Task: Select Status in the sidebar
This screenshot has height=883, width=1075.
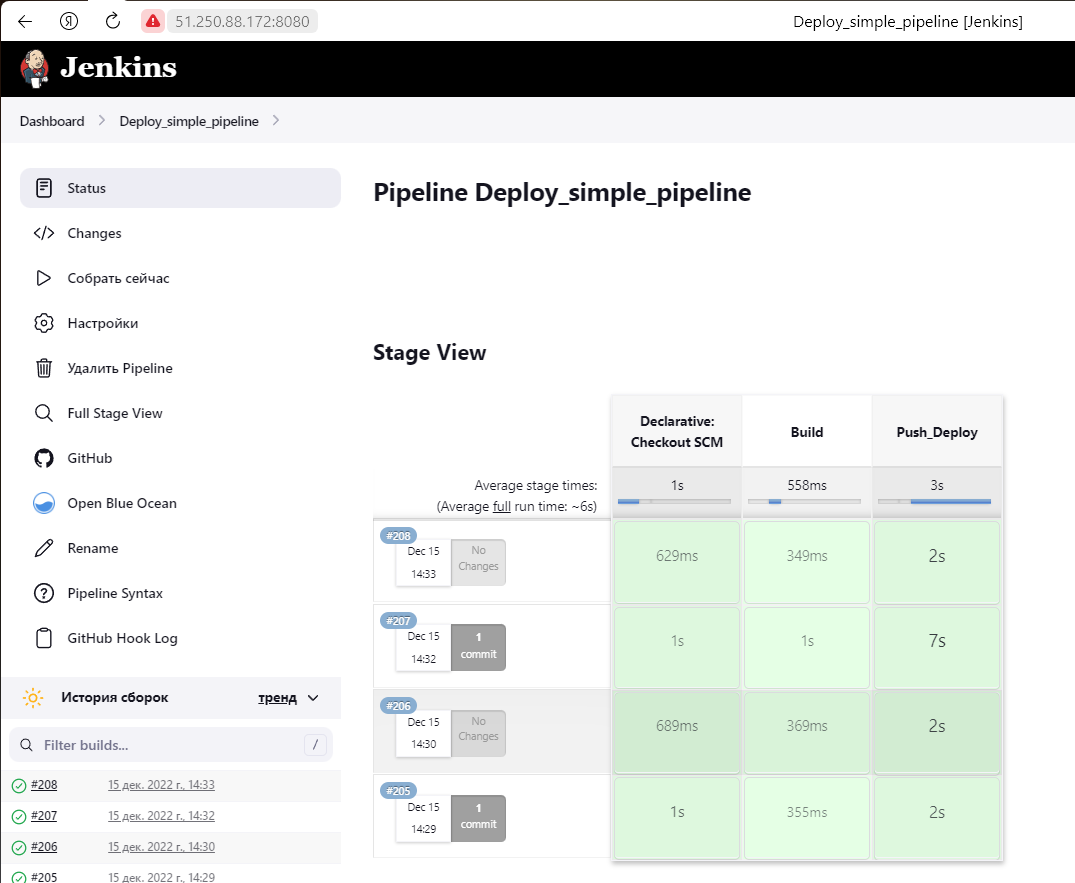Action: pyautogui.click(x=180, y=188)
